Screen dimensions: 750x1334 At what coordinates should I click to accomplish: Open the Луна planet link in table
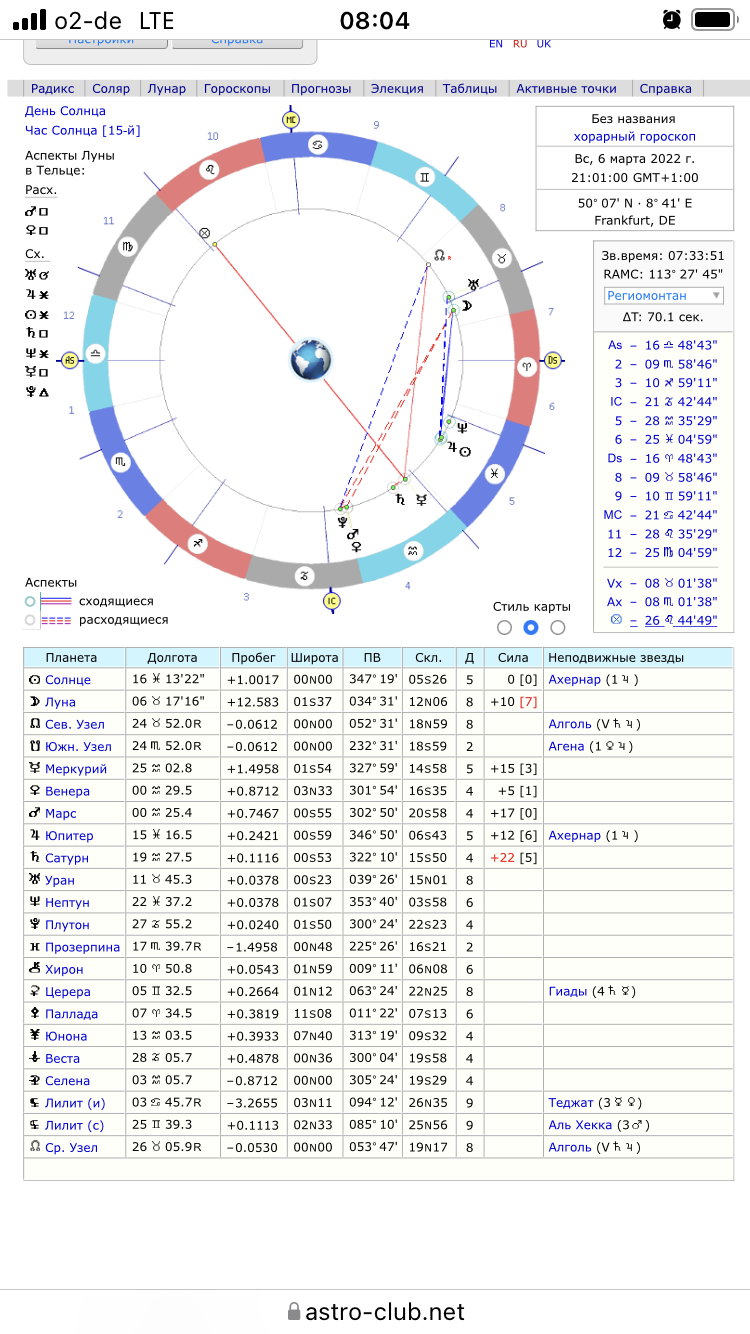[62, 702]
